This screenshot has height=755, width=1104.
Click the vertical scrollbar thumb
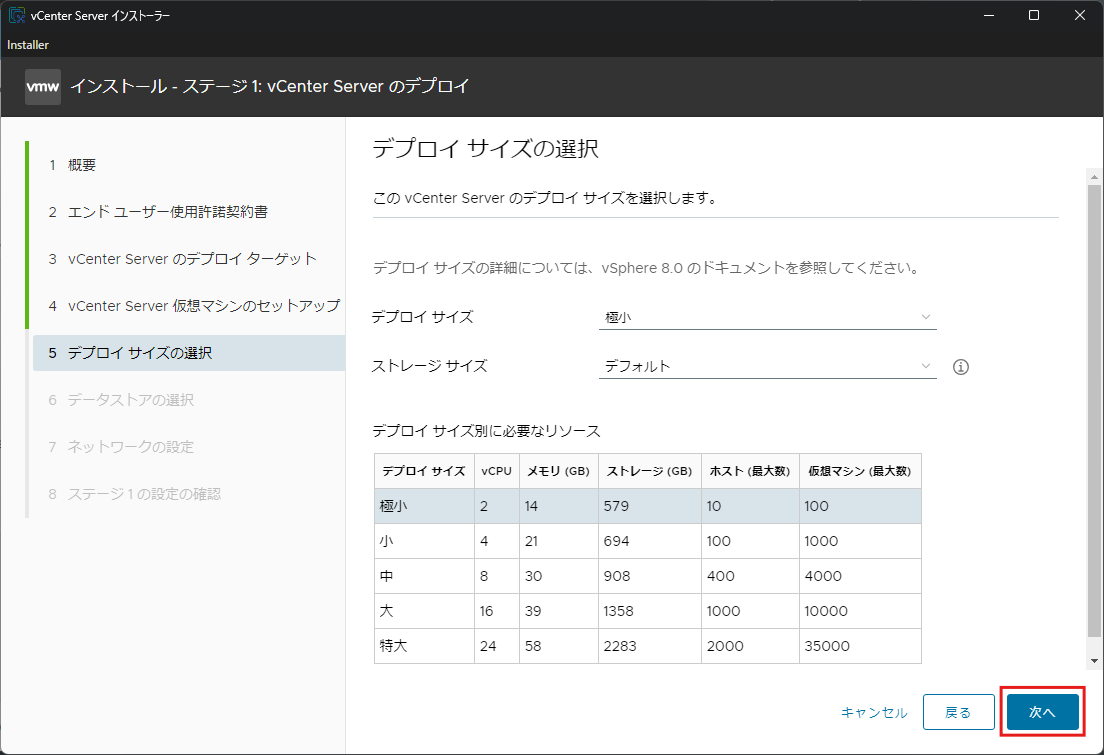click(1093, 410)
